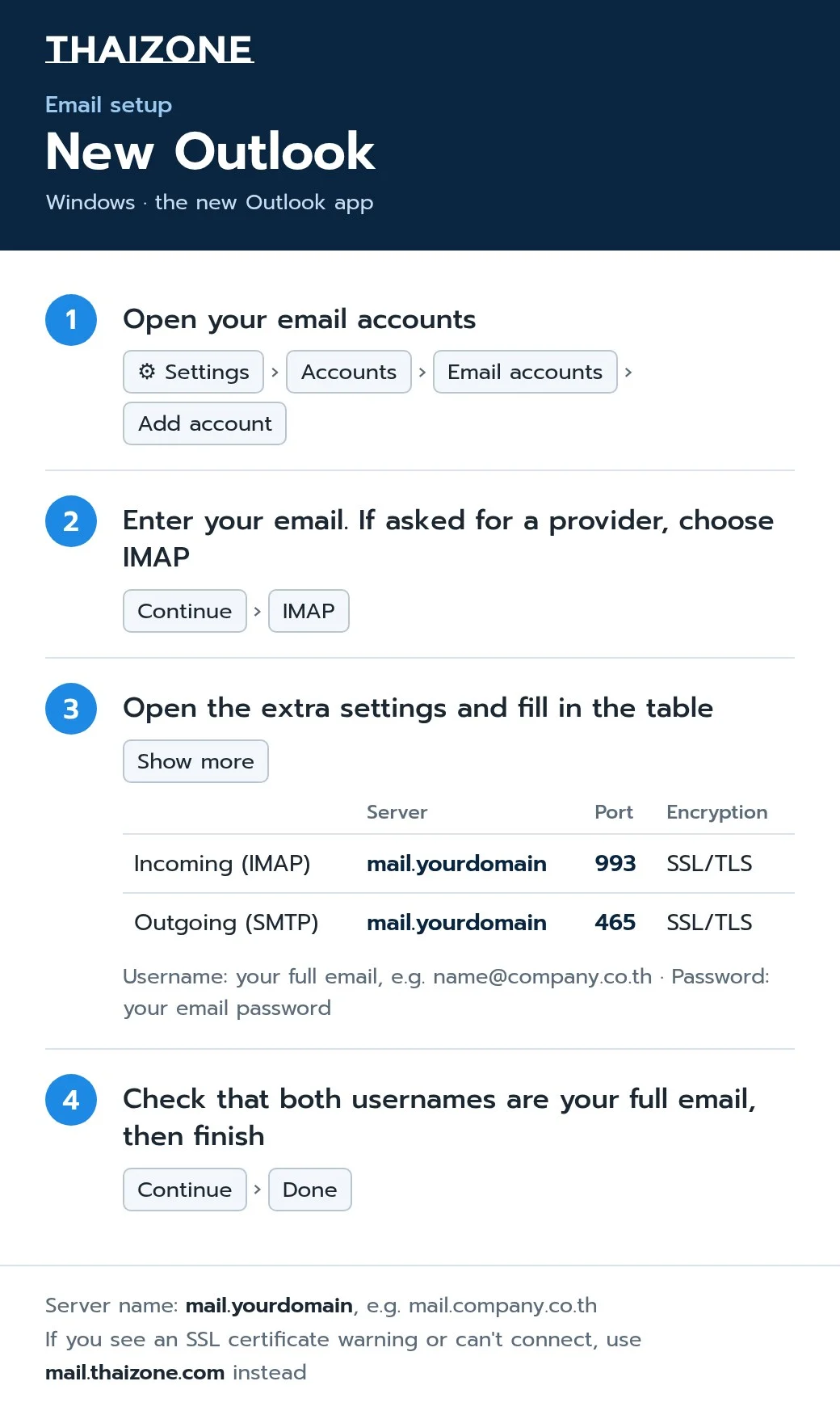This screenshot has width=840, height=1415.
Task: Click 'Windows · the new Outlook app' subtitle
Action: (x=209, y=202)
